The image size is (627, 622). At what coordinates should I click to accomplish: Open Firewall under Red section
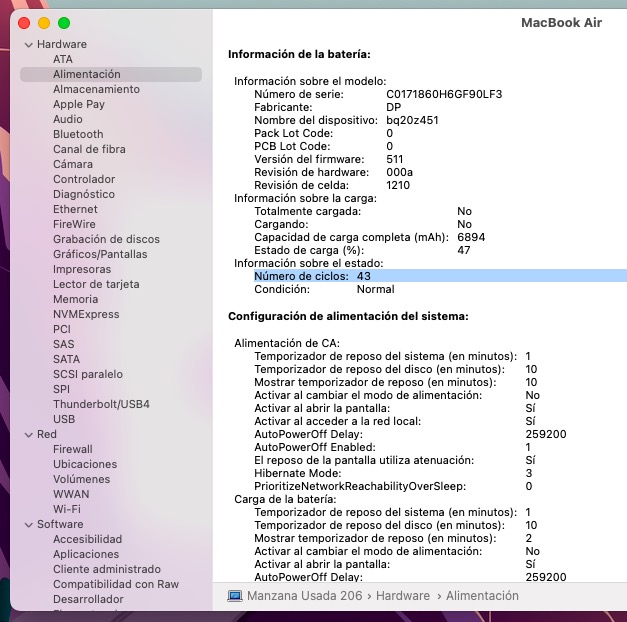pyautogui.click(x=72, y=449)
